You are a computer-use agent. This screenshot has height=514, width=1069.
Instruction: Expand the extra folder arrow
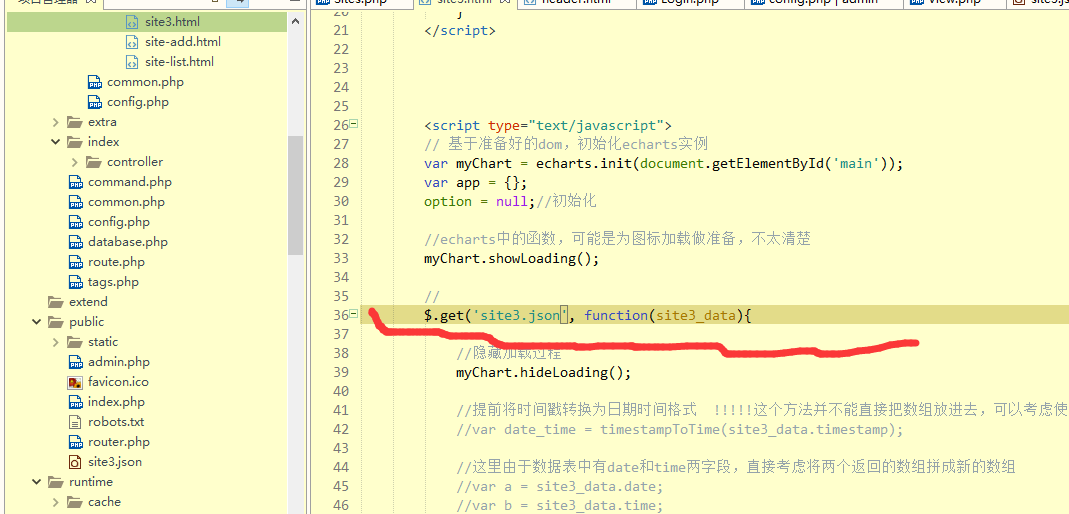(56, 122)
